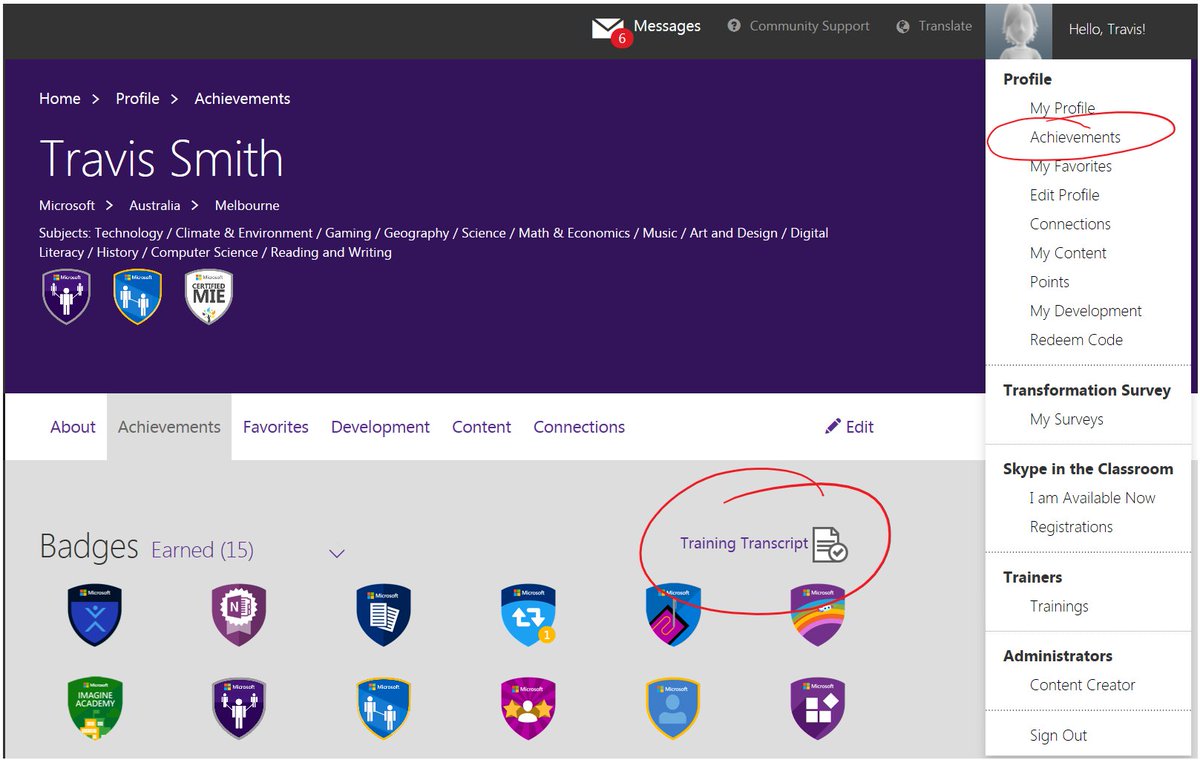Click Sign Out in the menu
Image resolution: width=1200 pixels, height=760 pixels.
pos(1059,735)
